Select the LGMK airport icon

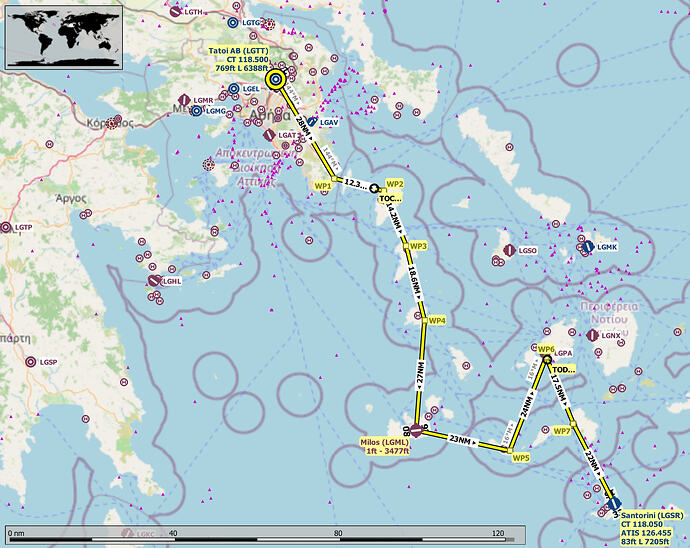tap(588, 246)
